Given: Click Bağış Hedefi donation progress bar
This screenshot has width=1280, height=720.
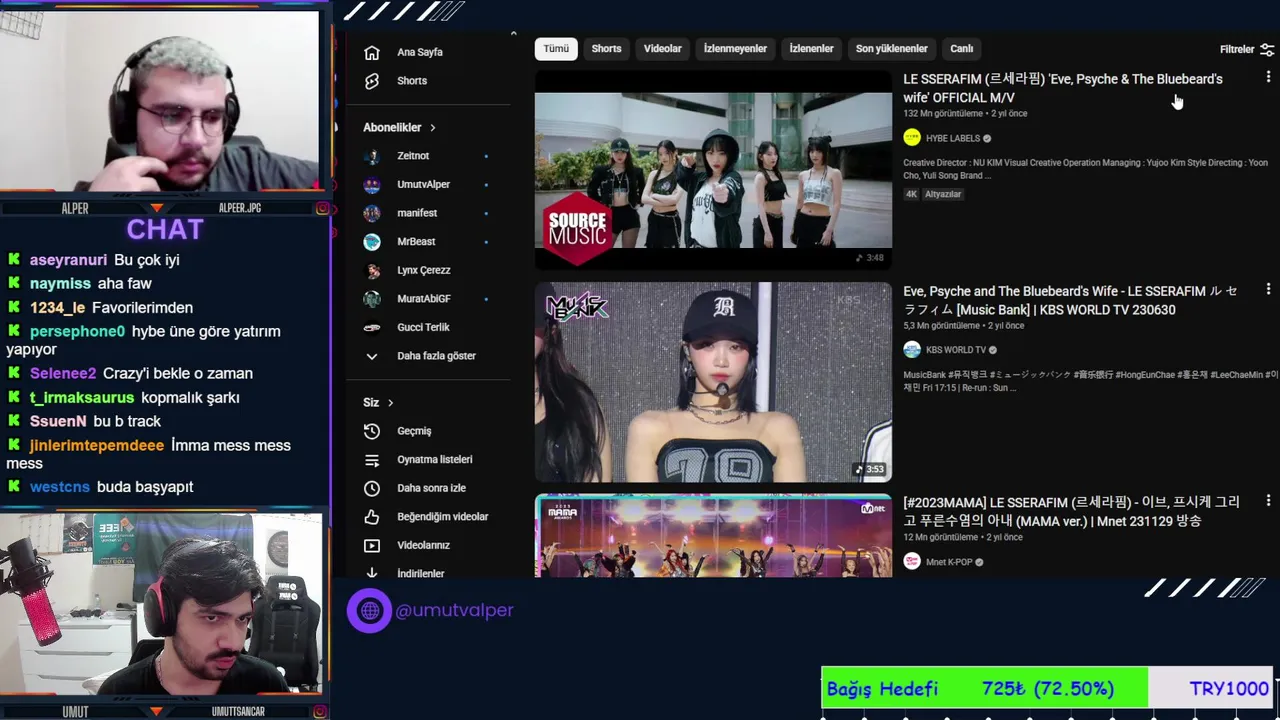Looking at the screenshot, I should coord(1047,689).
